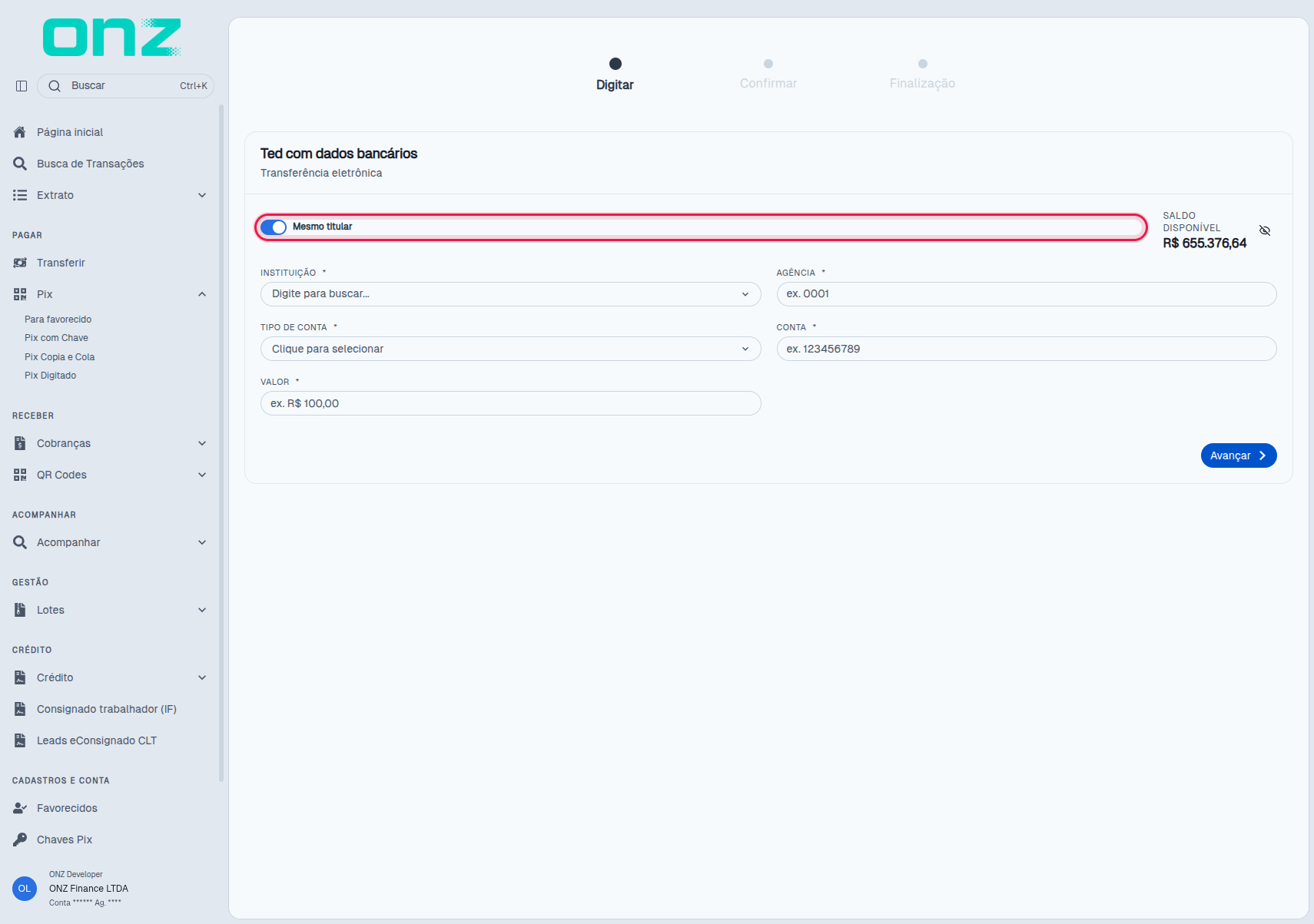Viewport: 1314px width, 924px height.
Task: Click the Acompanhar magnifier icon
Action: tap(20, 542)
